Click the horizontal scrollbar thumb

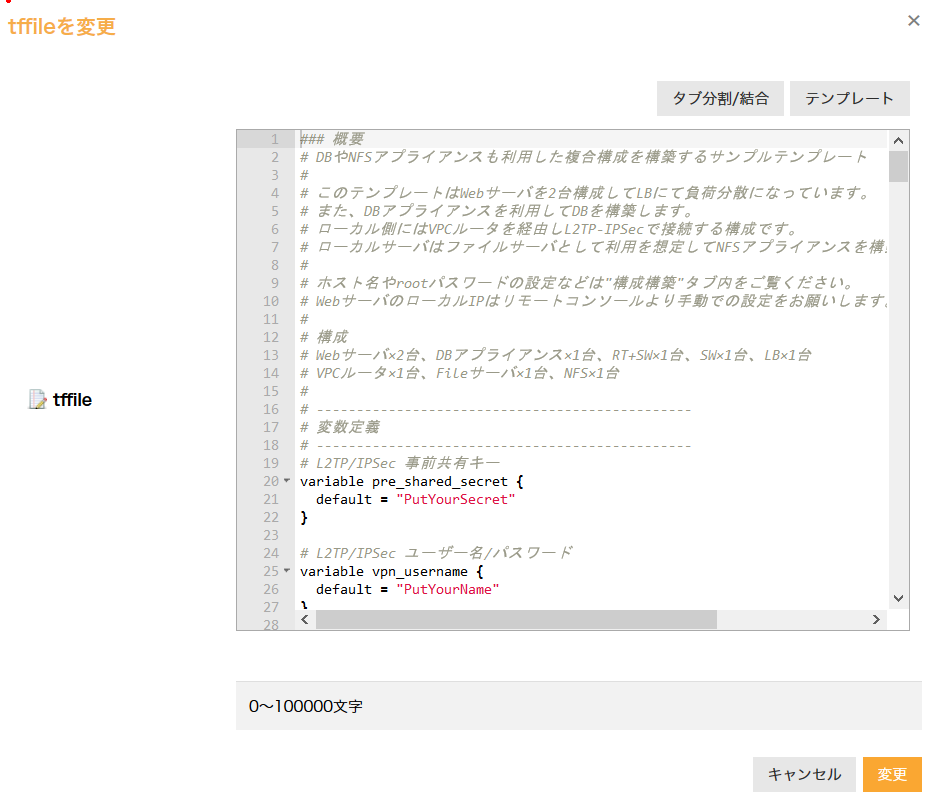click(x=516, y=620)
